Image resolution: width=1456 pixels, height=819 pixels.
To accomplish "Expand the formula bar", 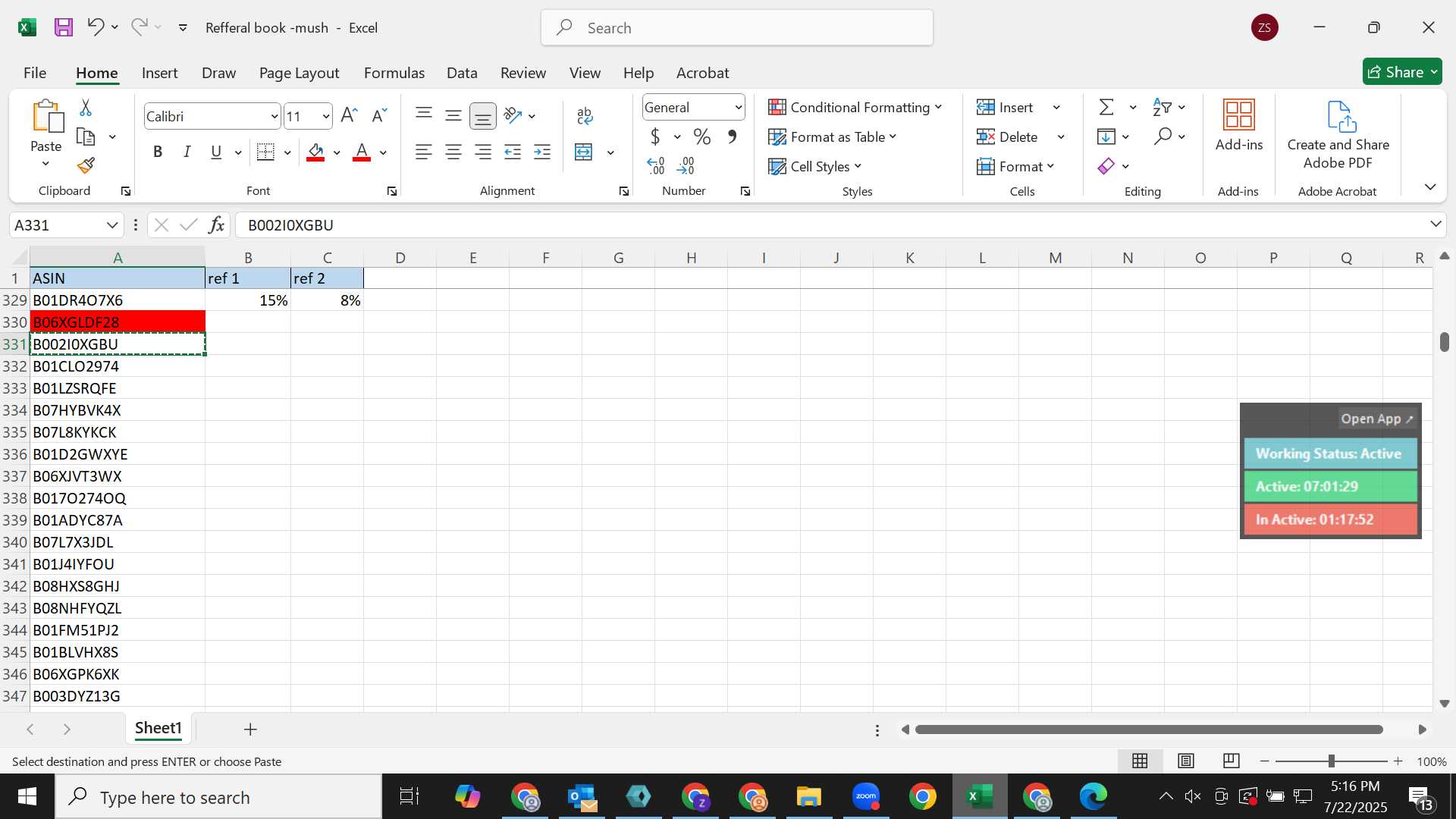I will (x=1436, y=224).
